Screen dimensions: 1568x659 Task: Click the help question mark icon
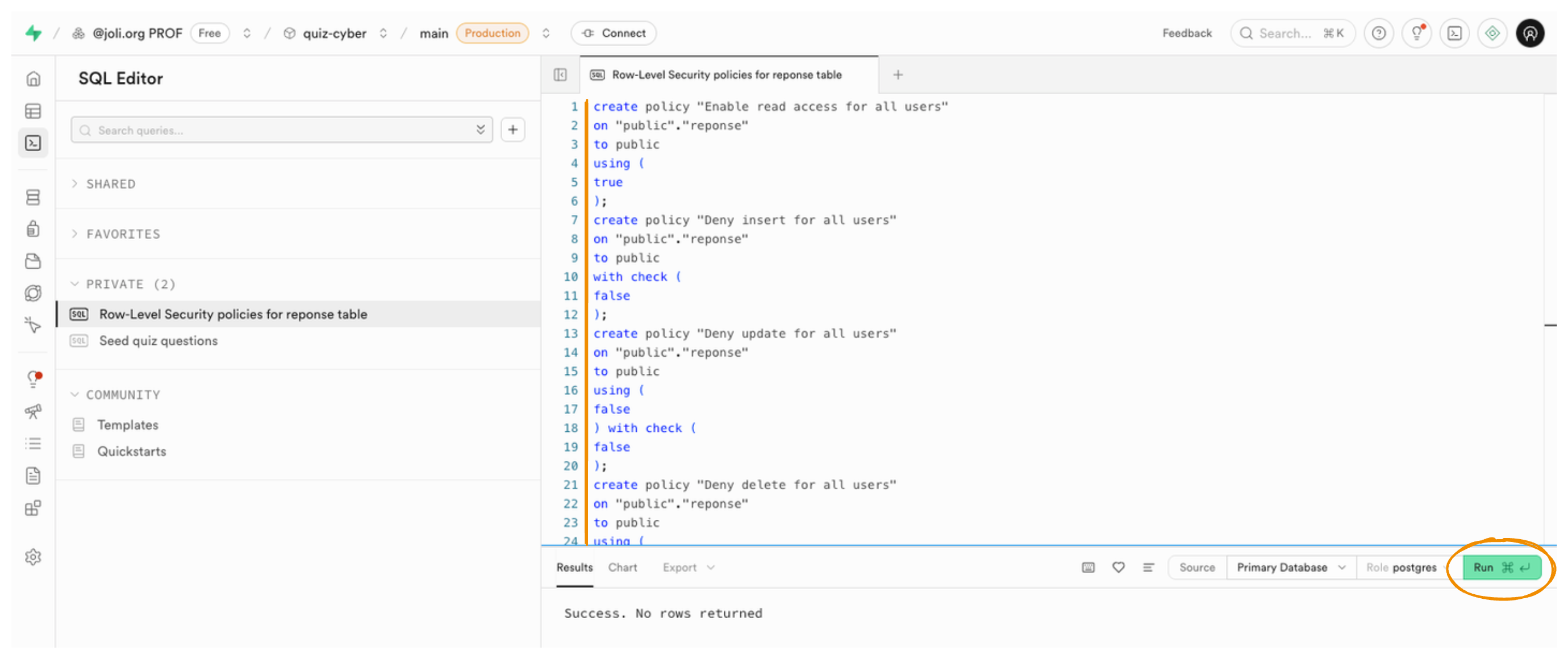pyautogui.click(x=1378, y=34)
